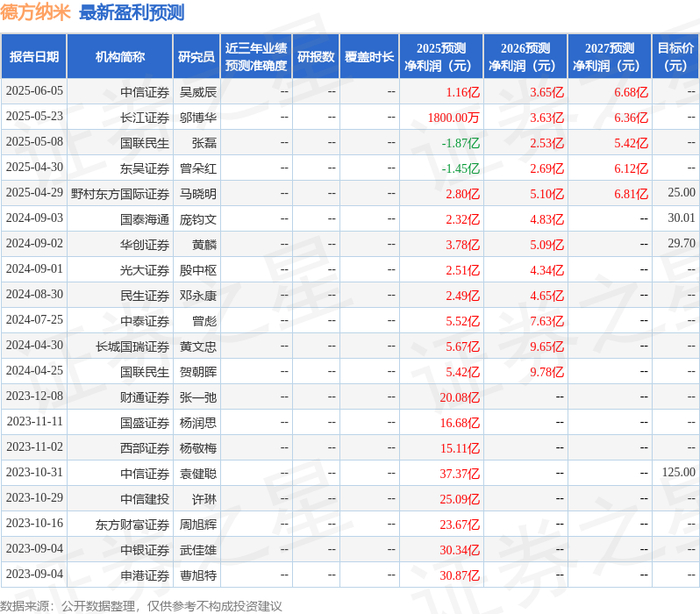This screenshot has width=700, height=614.
Task: Click target price 30.01
Action: point(682,218)
